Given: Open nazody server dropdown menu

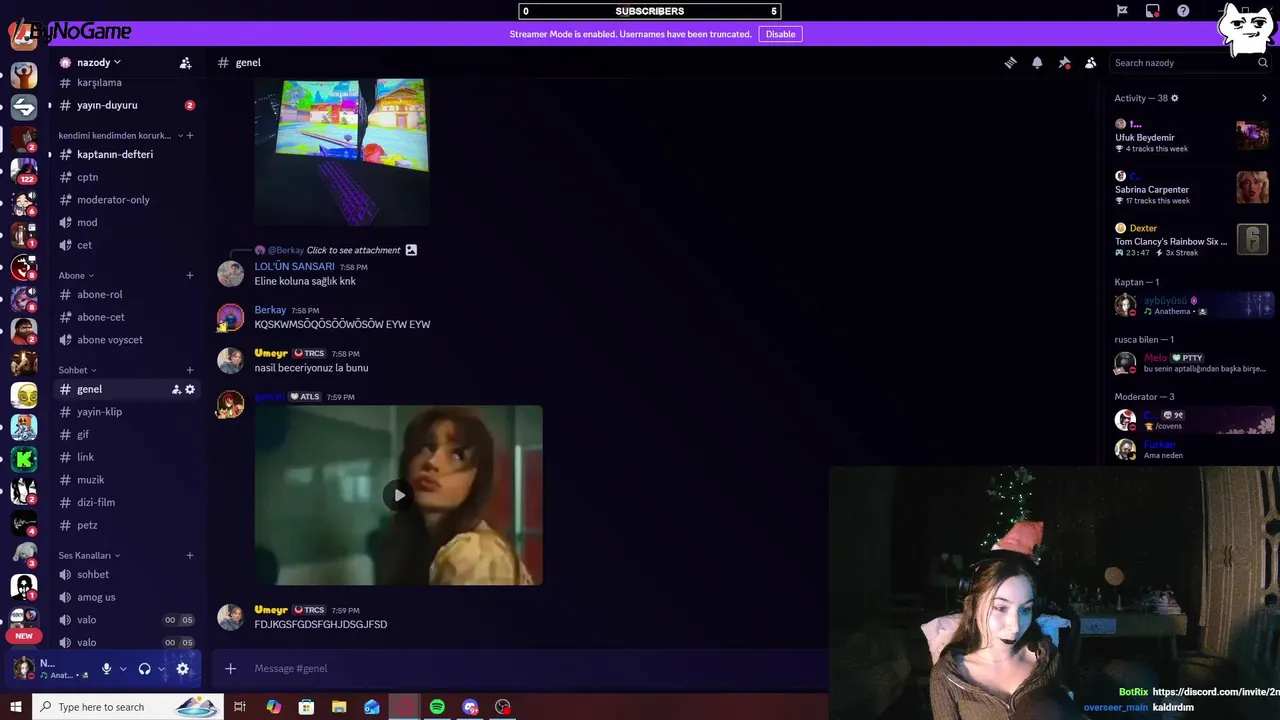Looking at the screenshot, I should pyautogui.click(x=98, y=62).
